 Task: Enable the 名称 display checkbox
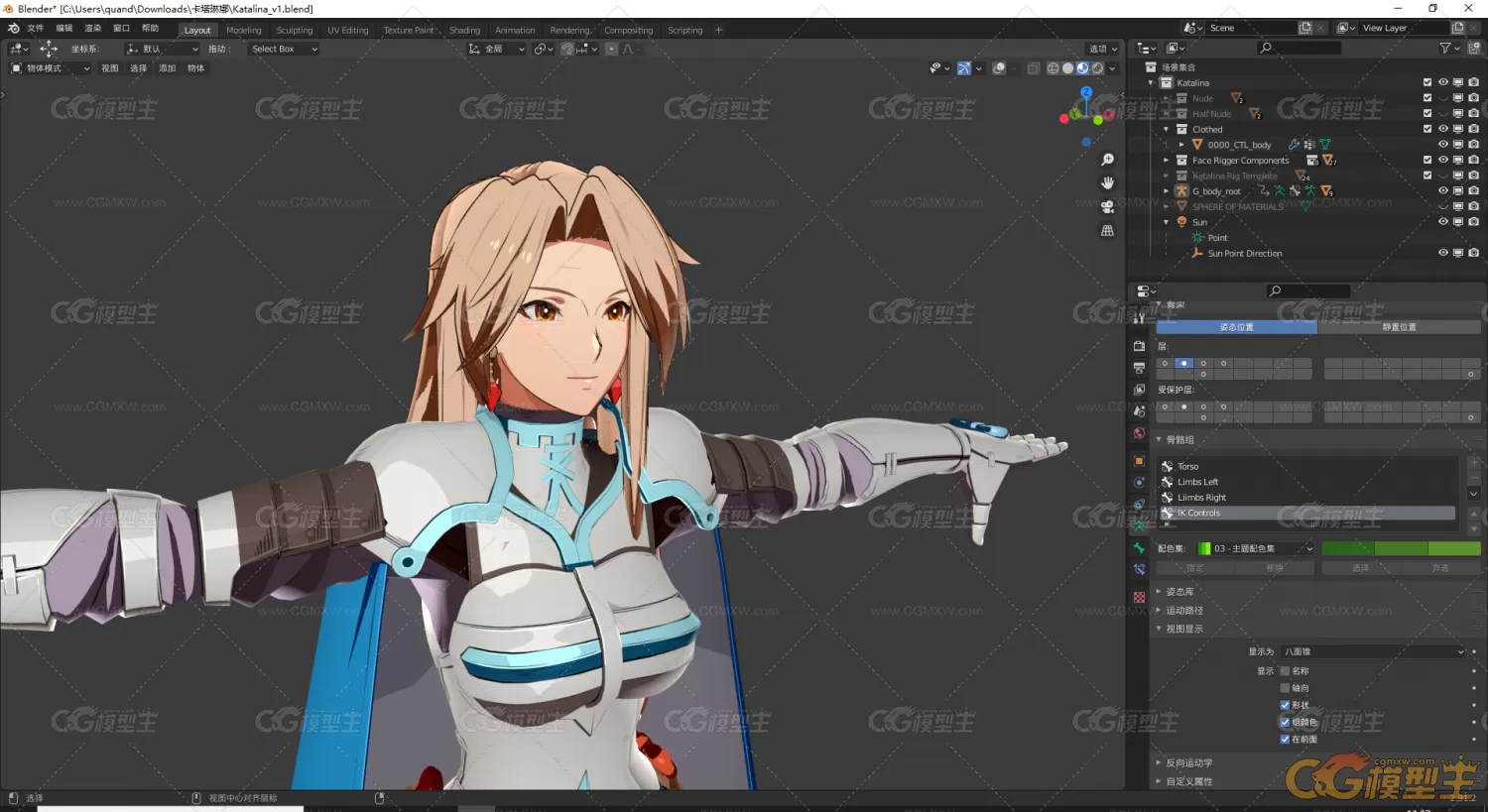(1285, 671)
